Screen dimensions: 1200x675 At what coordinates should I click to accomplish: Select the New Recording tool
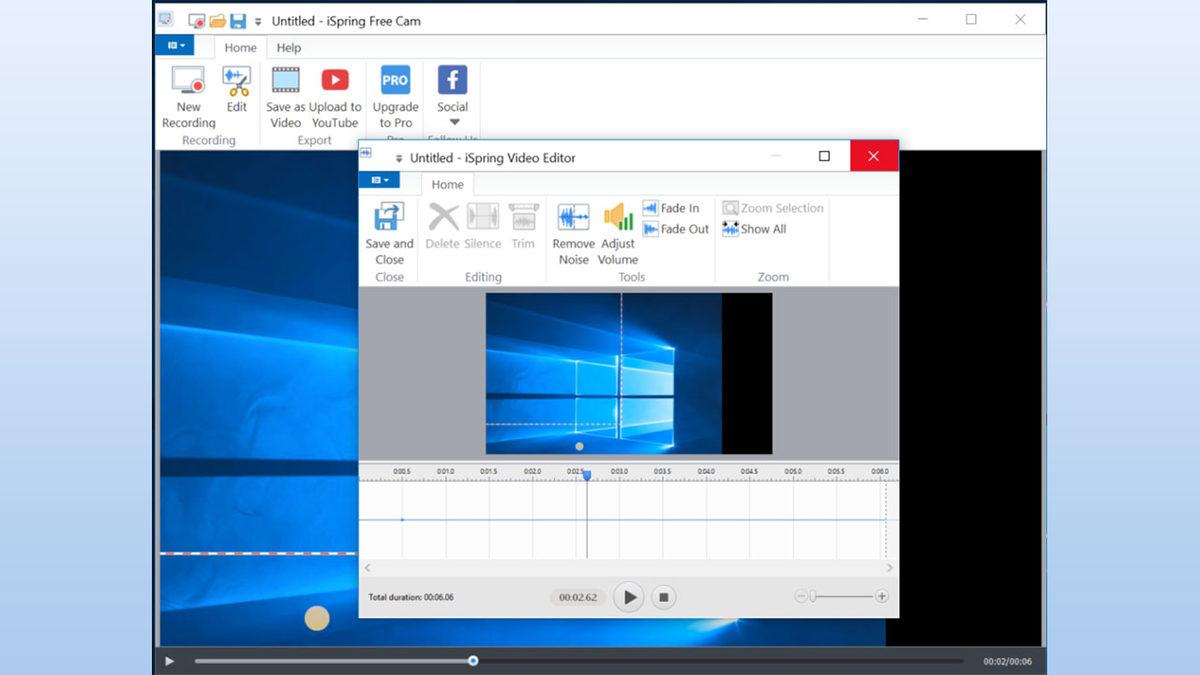188,96
